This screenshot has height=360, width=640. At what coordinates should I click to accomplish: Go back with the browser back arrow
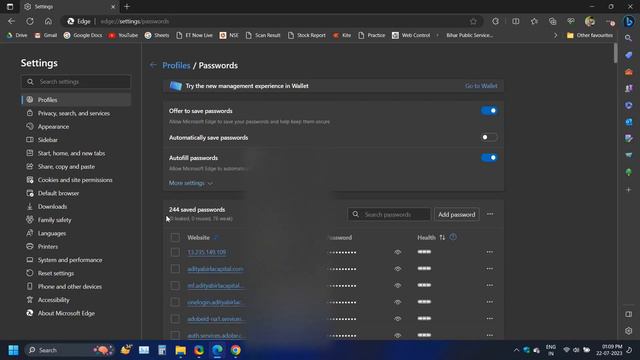point(11,21)
